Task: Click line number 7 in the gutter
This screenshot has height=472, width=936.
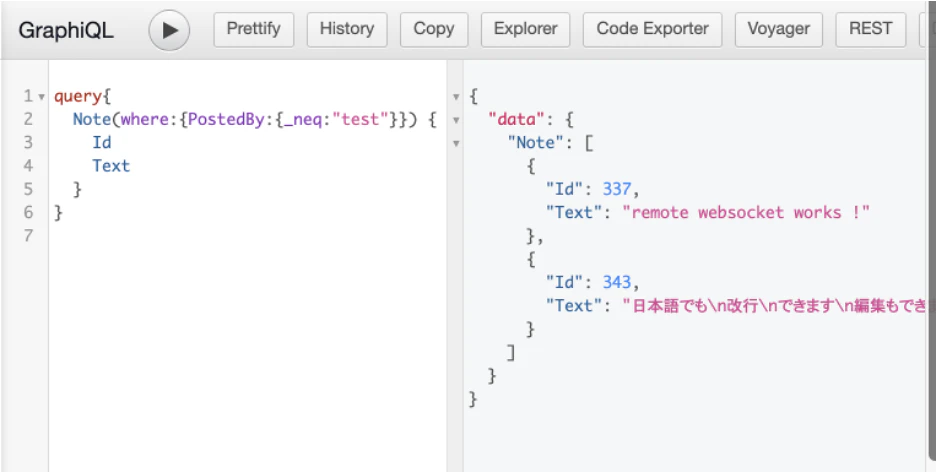Action: [x=28, y=236]
